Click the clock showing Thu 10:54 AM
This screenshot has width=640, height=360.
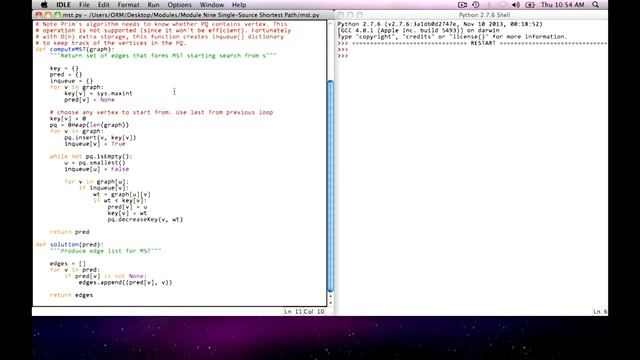[562, 5]
